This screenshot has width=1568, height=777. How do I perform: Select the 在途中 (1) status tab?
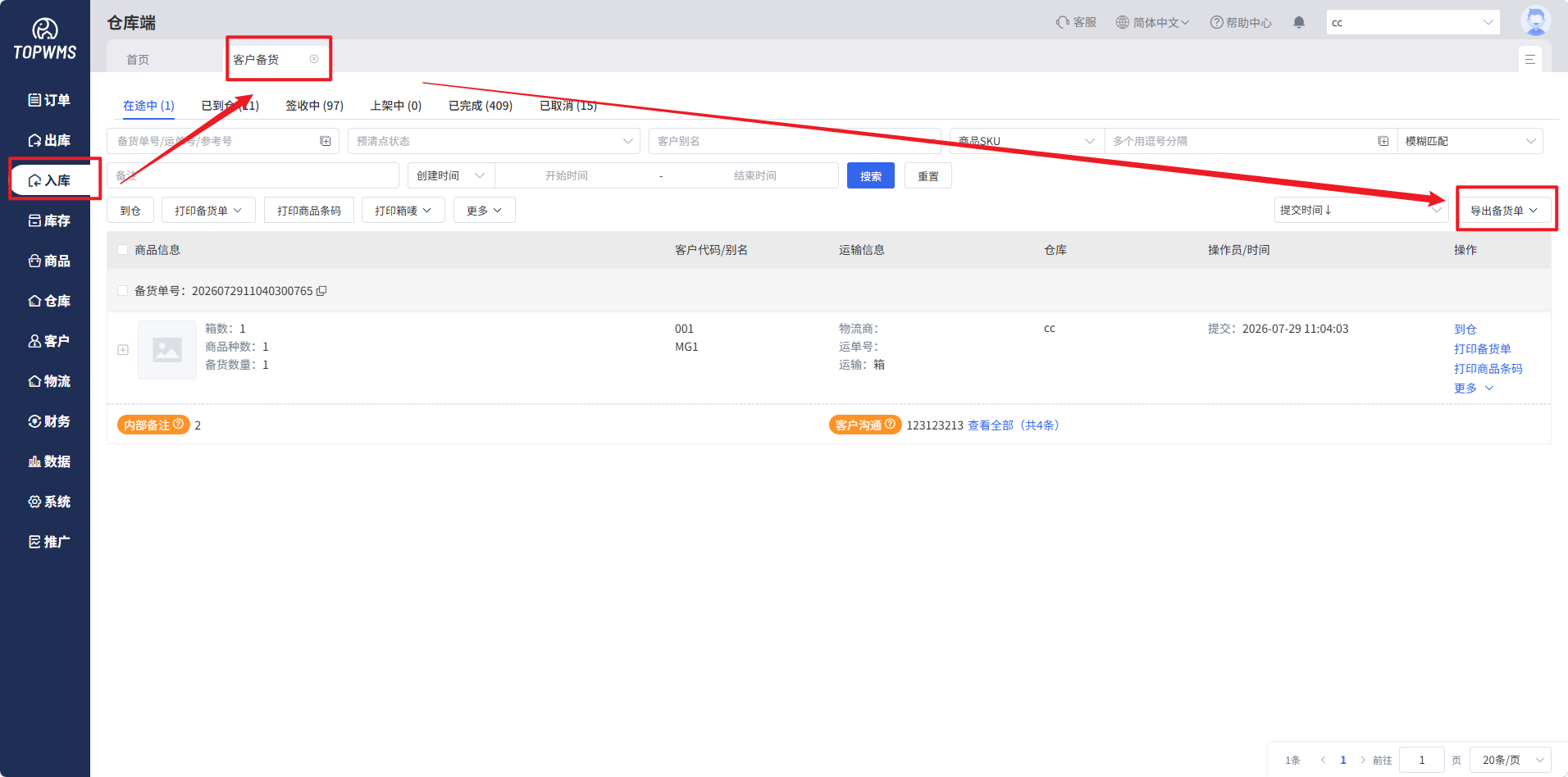click(x=148, y=106)
